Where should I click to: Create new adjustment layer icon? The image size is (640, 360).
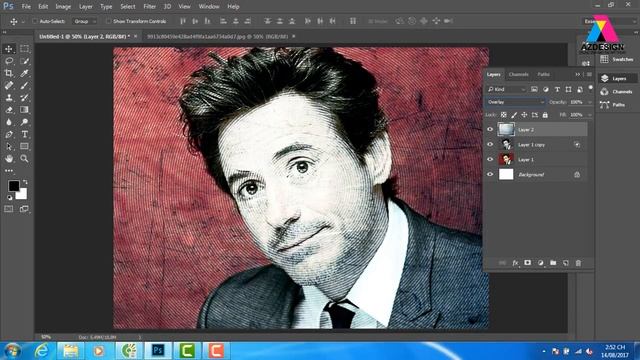tap(540, 263)
